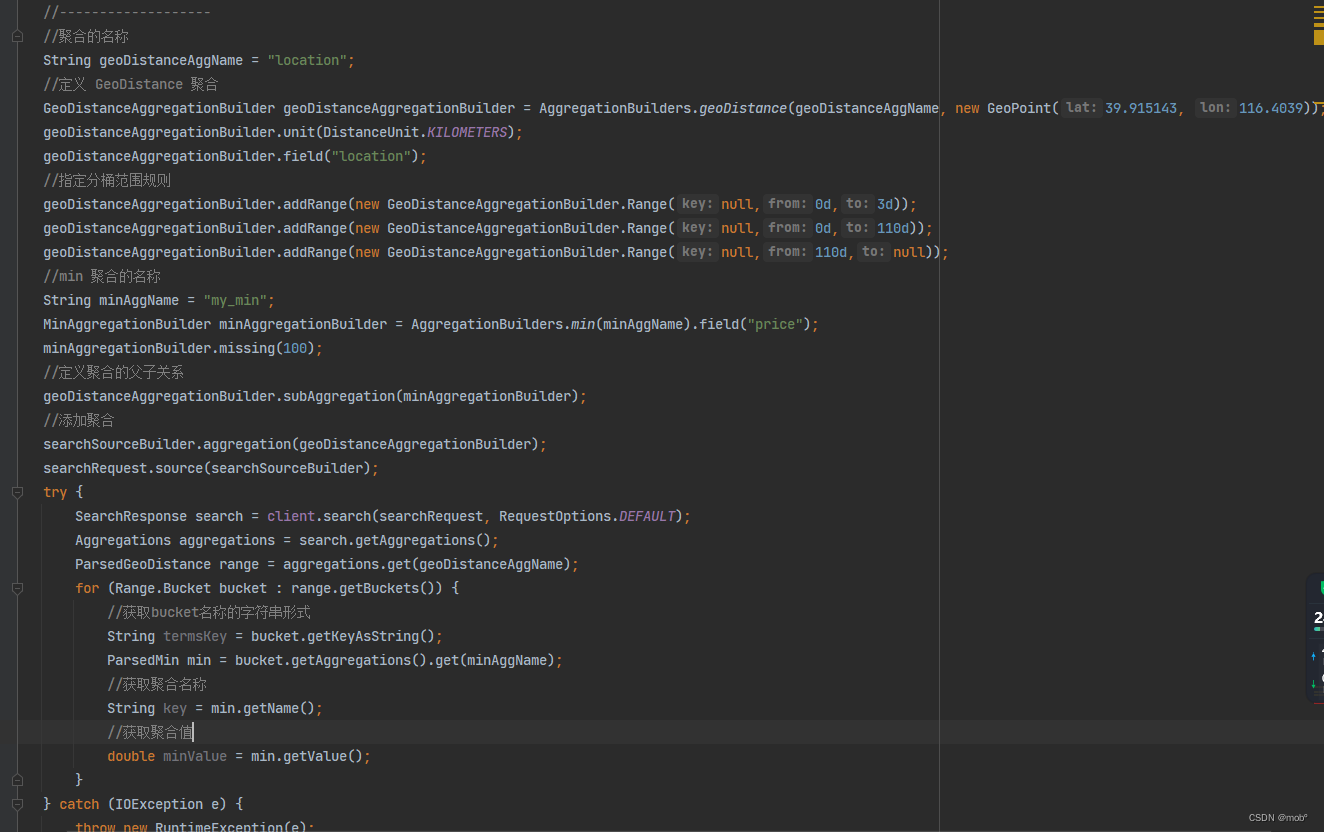This screenshot has height=832, width=1324.
Task: Click the comment //定义聚合的父子关系
Action: 113,372
